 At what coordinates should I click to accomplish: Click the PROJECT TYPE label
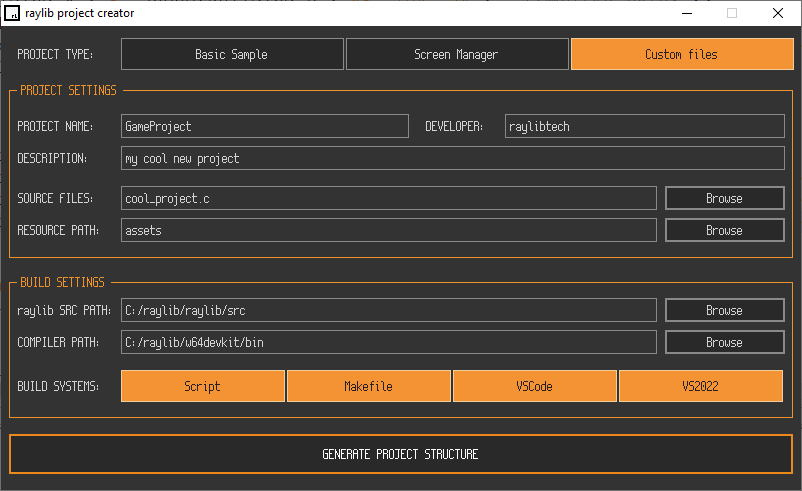coord(55,54)
